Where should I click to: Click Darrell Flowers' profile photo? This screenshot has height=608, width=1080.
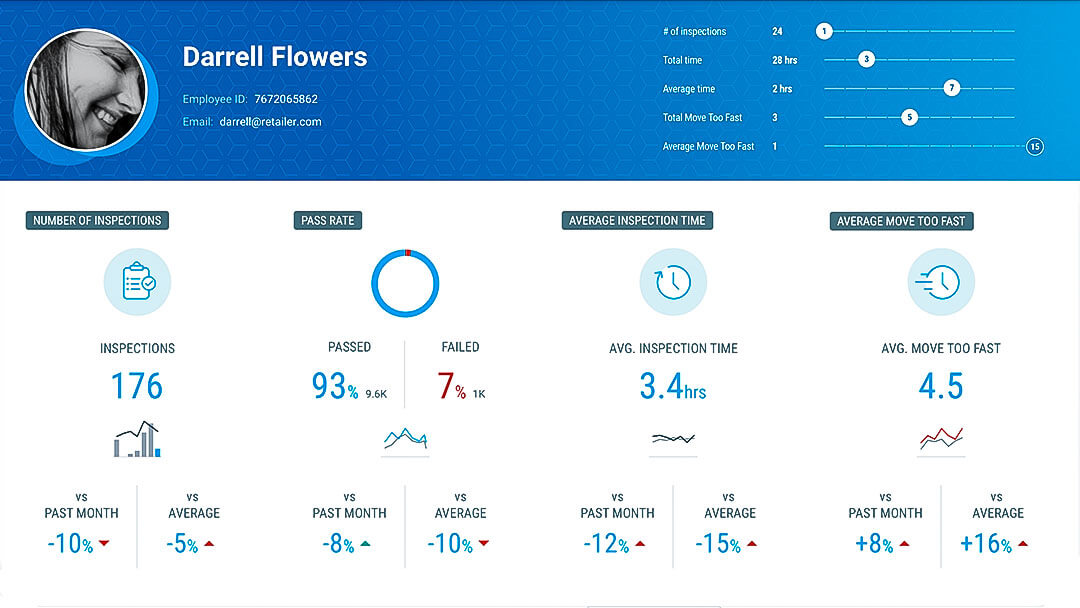[86, 91]
